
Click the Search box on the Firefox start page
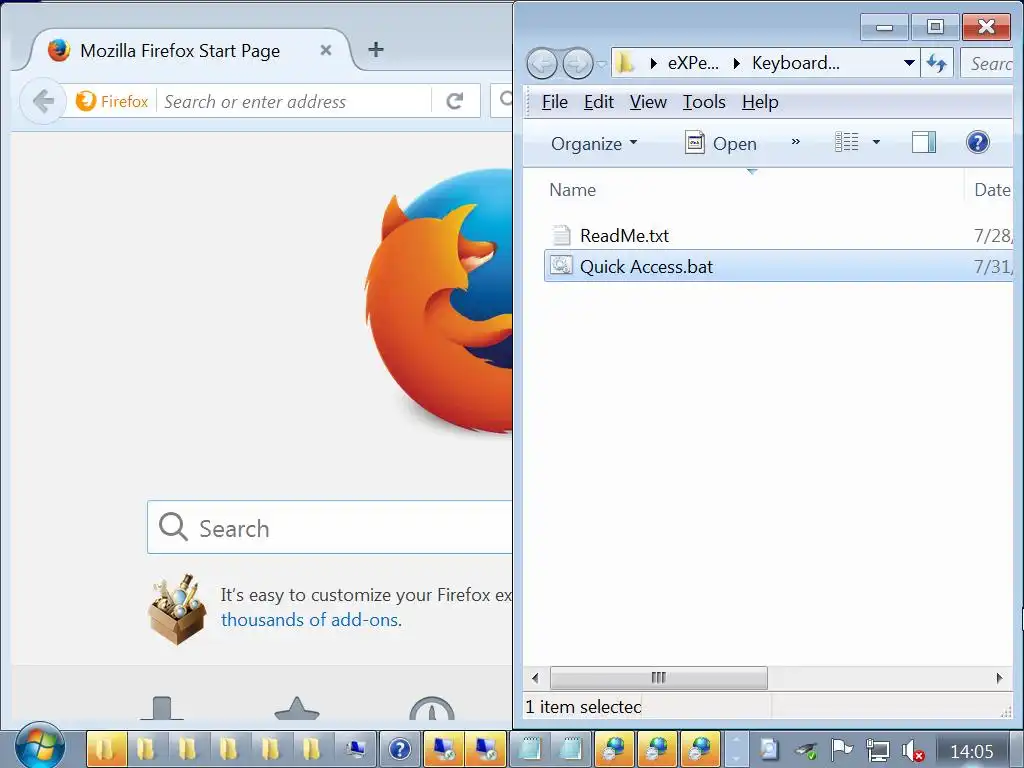[330, 528]
